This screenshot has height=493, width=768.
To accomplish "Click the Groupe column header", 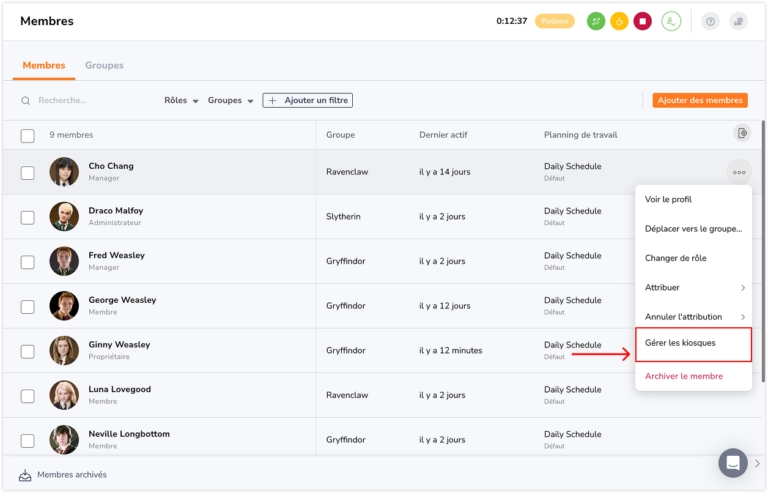I will coord(340,135).
